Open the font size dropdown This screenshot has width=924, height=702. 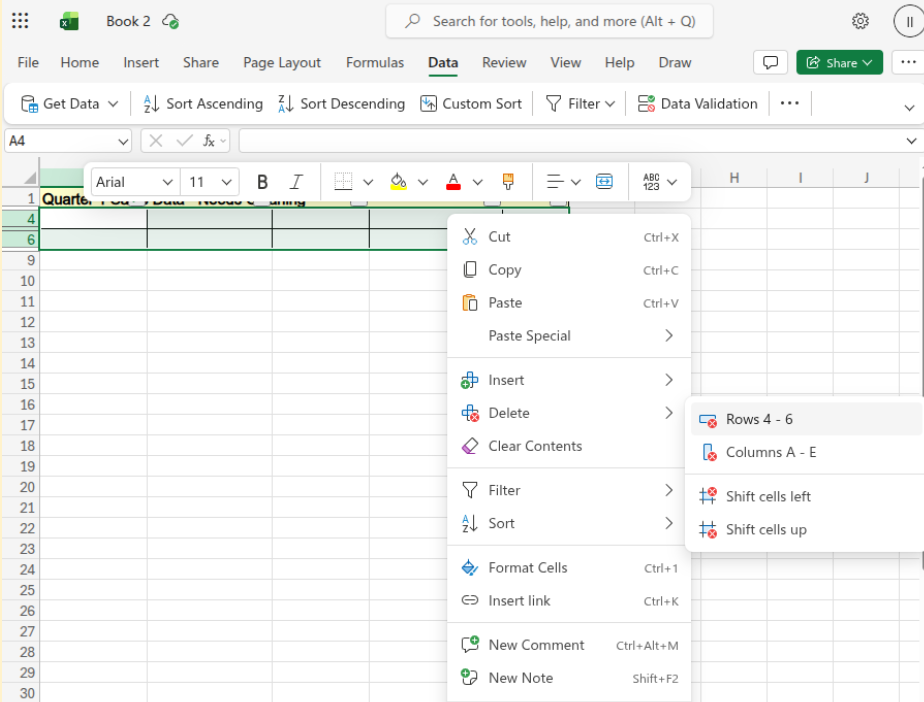point(209,181)
